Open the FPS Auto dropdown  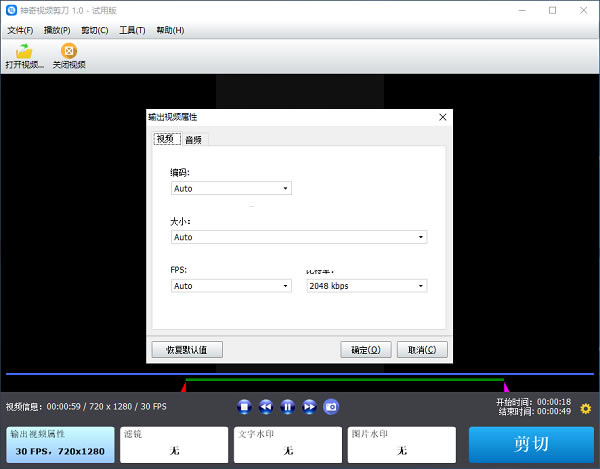(x=231, y=286)
